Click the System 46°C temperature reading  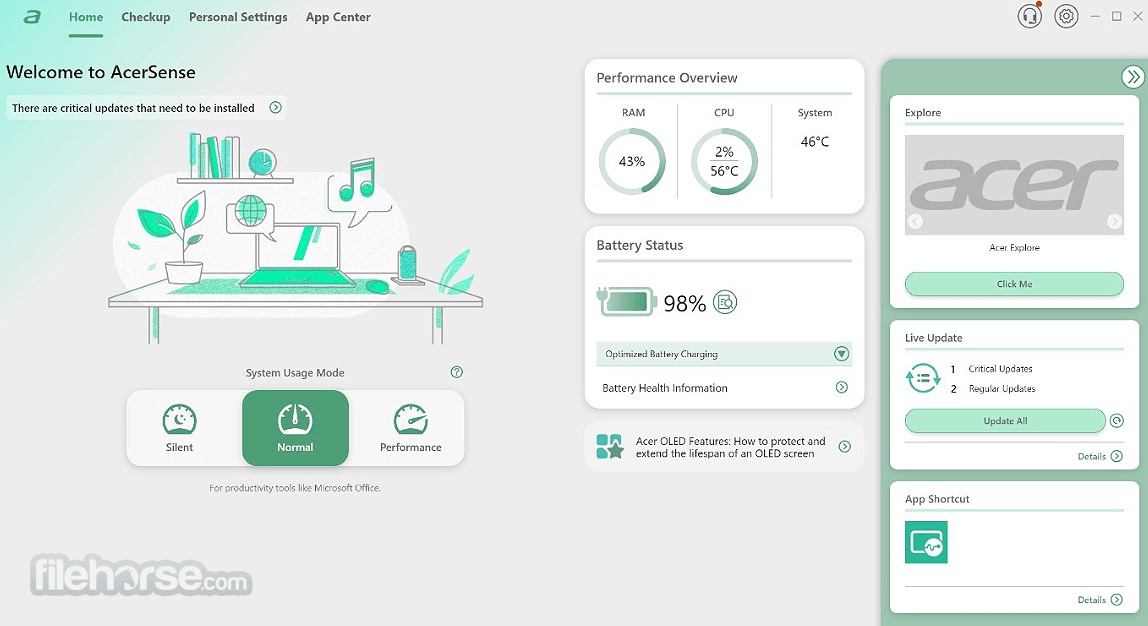coord(815,141)
